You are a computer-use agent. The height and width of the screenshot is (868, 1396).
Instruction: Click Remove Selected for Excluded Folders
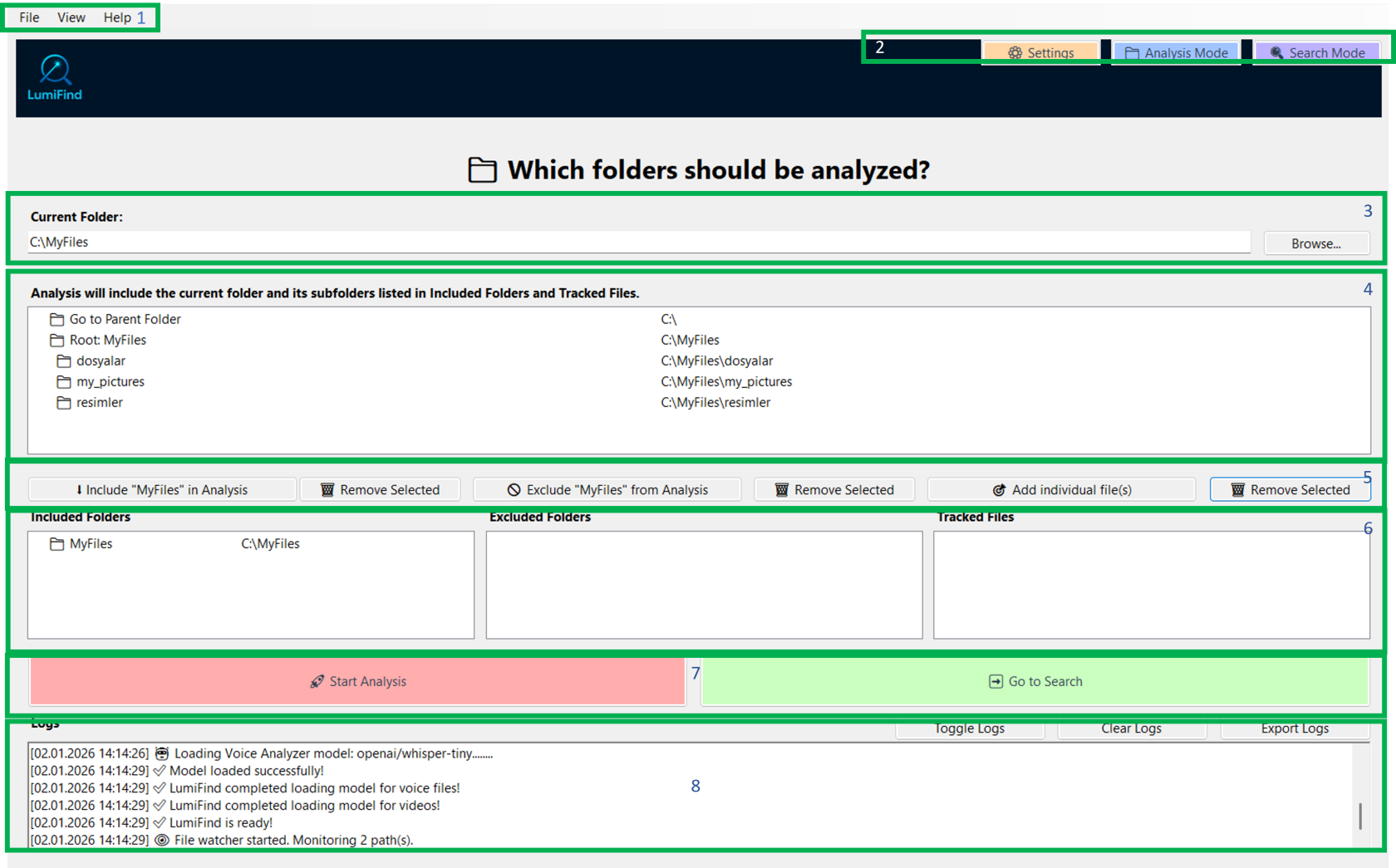pyautogui.click(x=834, y=490)
